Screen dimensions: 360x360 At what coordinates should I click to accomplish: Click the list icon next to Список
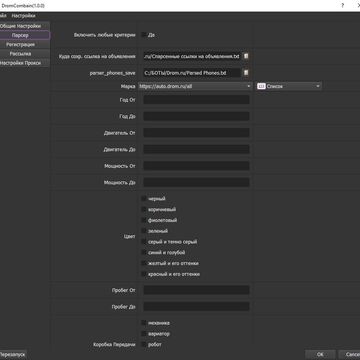[262, 86]
